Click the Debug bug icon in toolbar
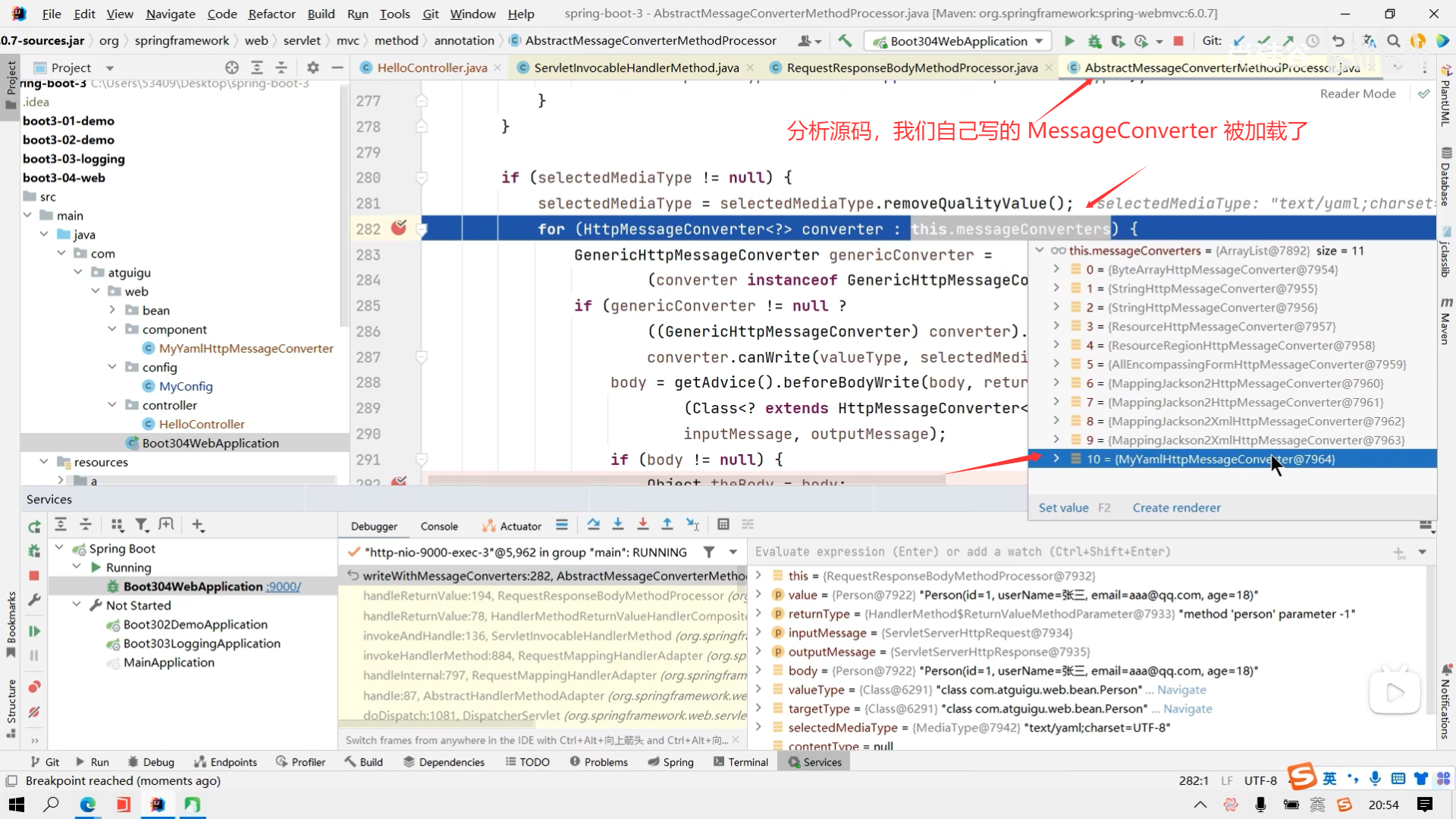Screen dimensions: 1456x819 1094,41
